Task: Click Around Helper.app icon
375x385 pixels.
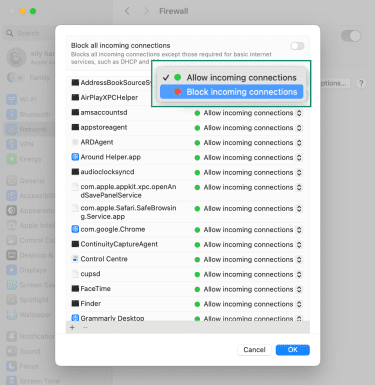Action: tap(75, 157)
